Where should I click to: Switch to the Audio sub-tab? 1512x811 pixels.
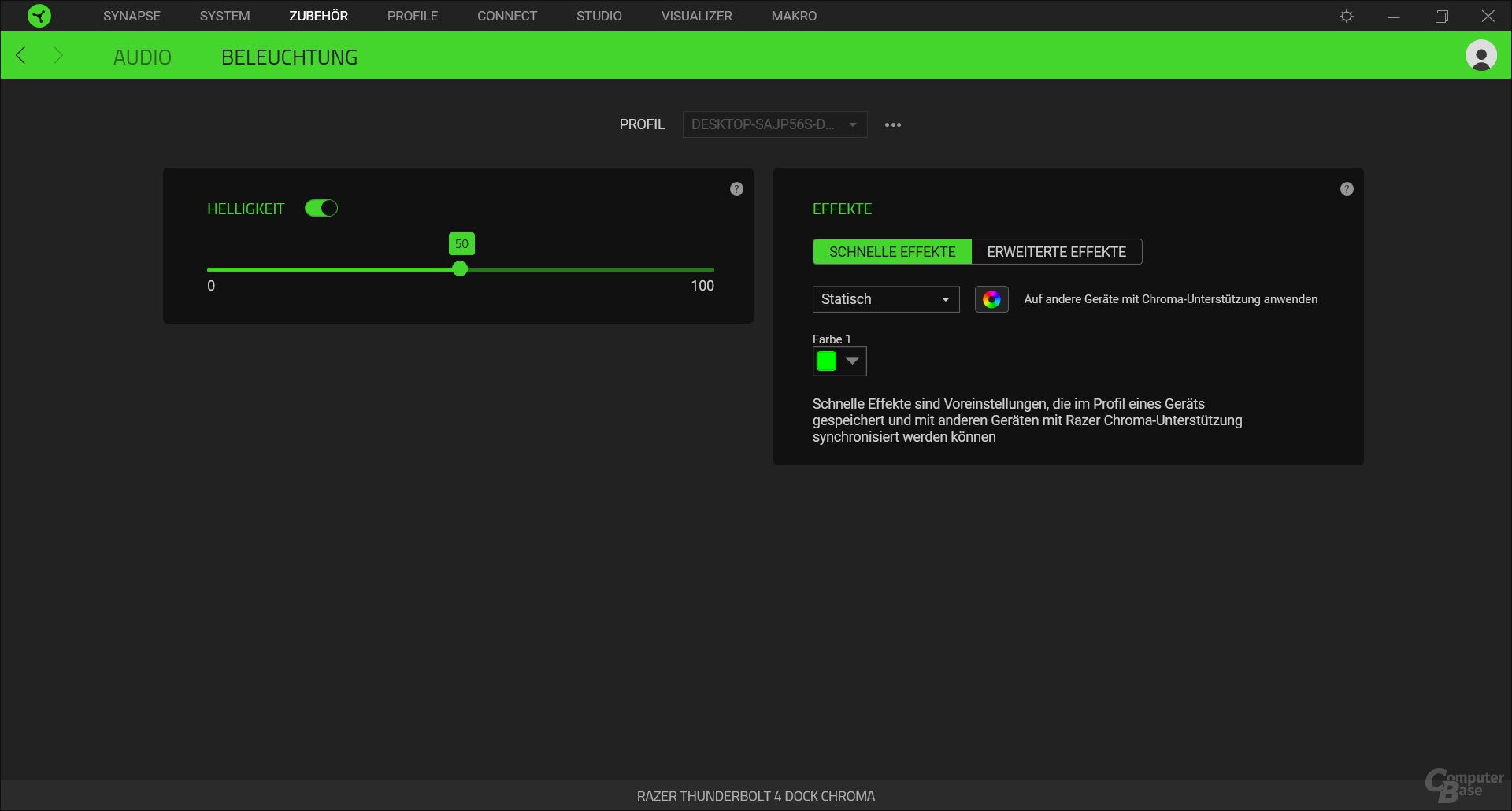coord(143,57)
